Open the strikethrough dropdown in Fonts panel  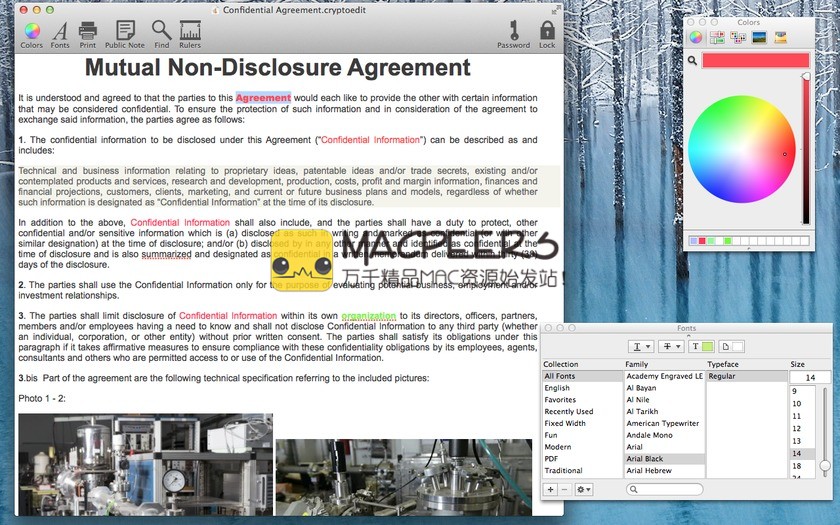pos(671,347)
